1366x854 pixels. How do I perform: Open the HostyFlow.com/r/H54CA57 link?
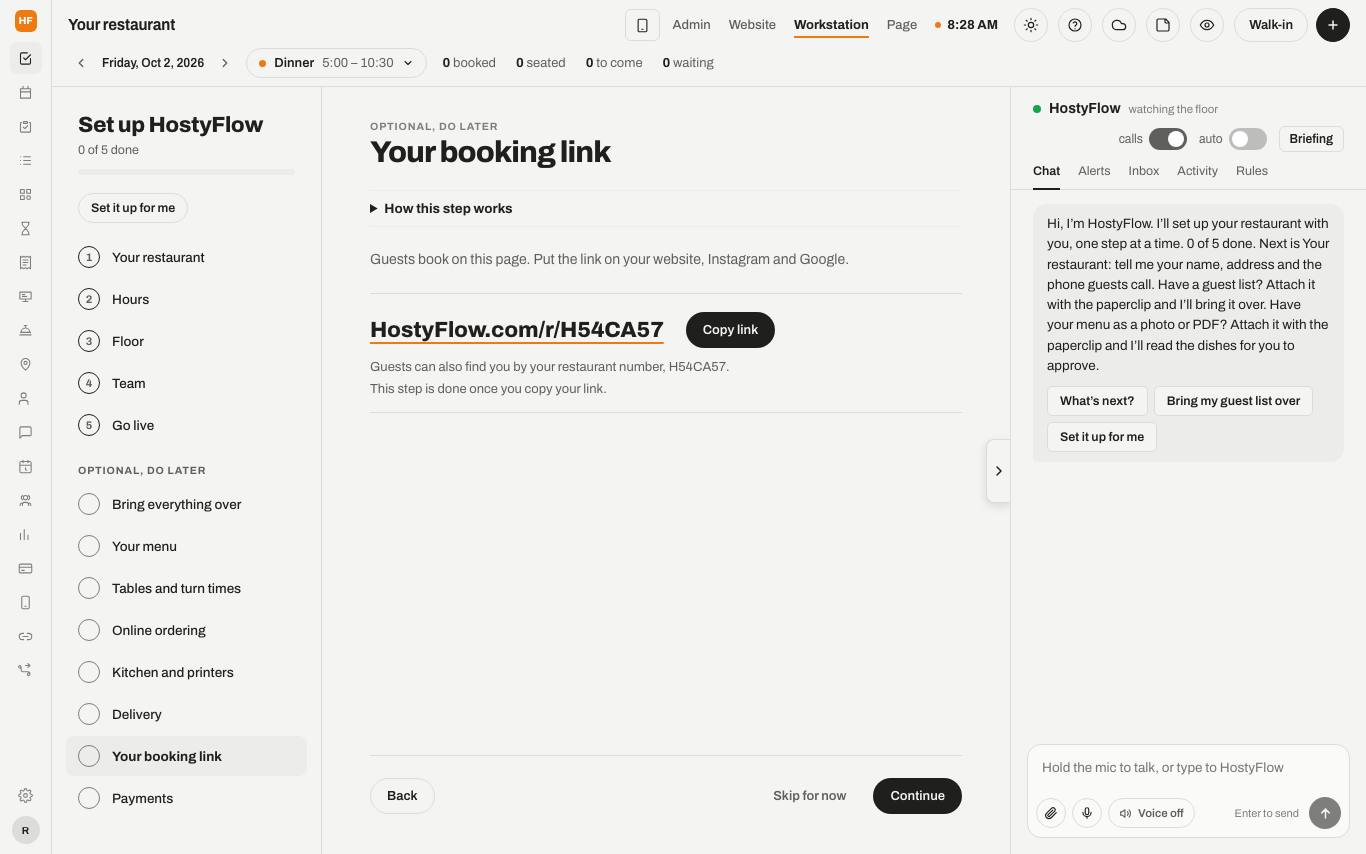pos(517,330)
